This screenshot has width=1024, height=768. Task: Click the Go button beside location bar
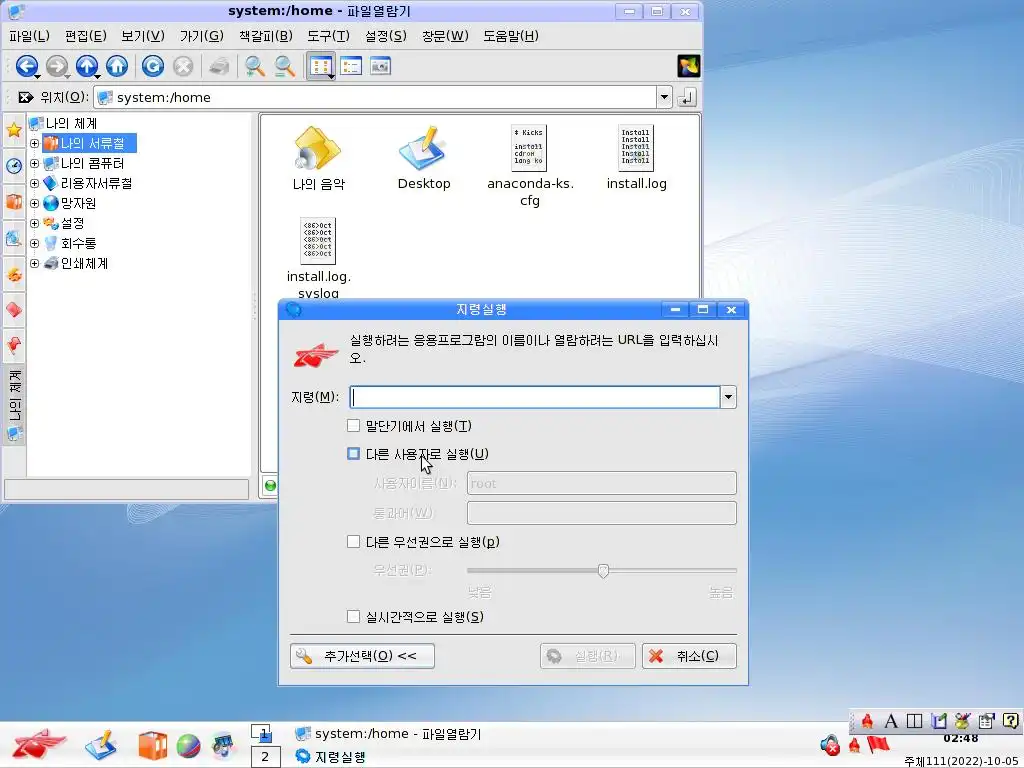click(686, 97)
